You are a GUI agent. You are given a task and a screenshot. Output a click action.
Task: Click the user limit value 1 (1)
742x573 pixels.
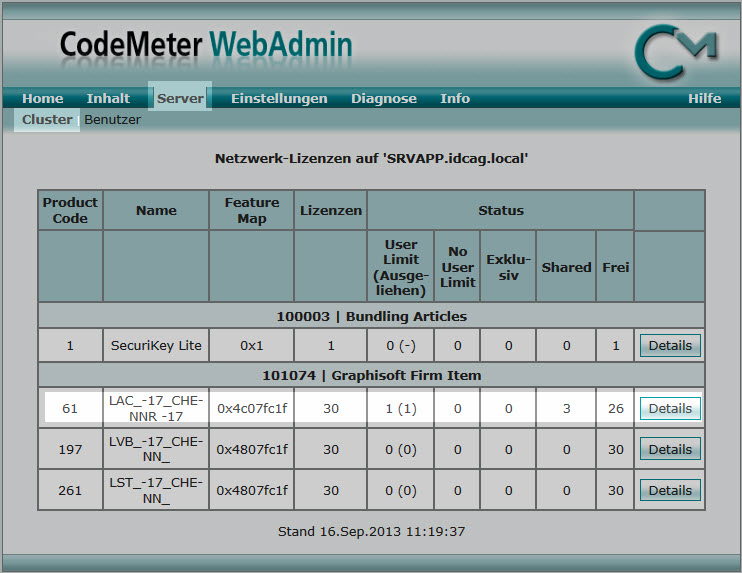[x=401, y=408]
